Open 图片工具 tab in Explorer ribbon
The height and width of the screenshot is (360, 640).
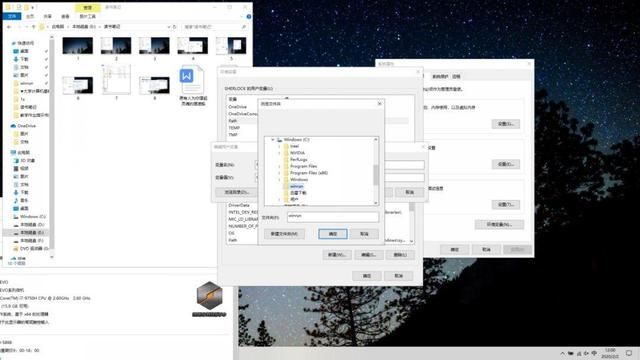87,16
